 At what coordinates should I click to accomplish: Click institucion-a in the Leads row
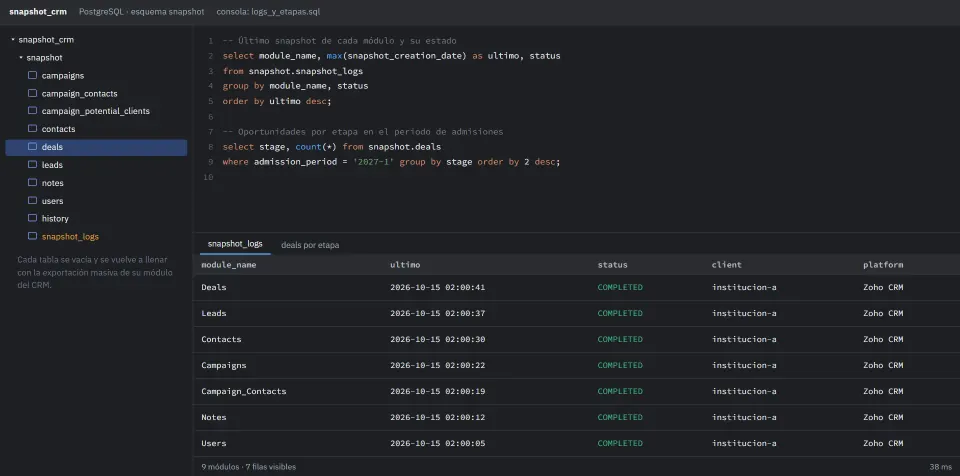744,313
